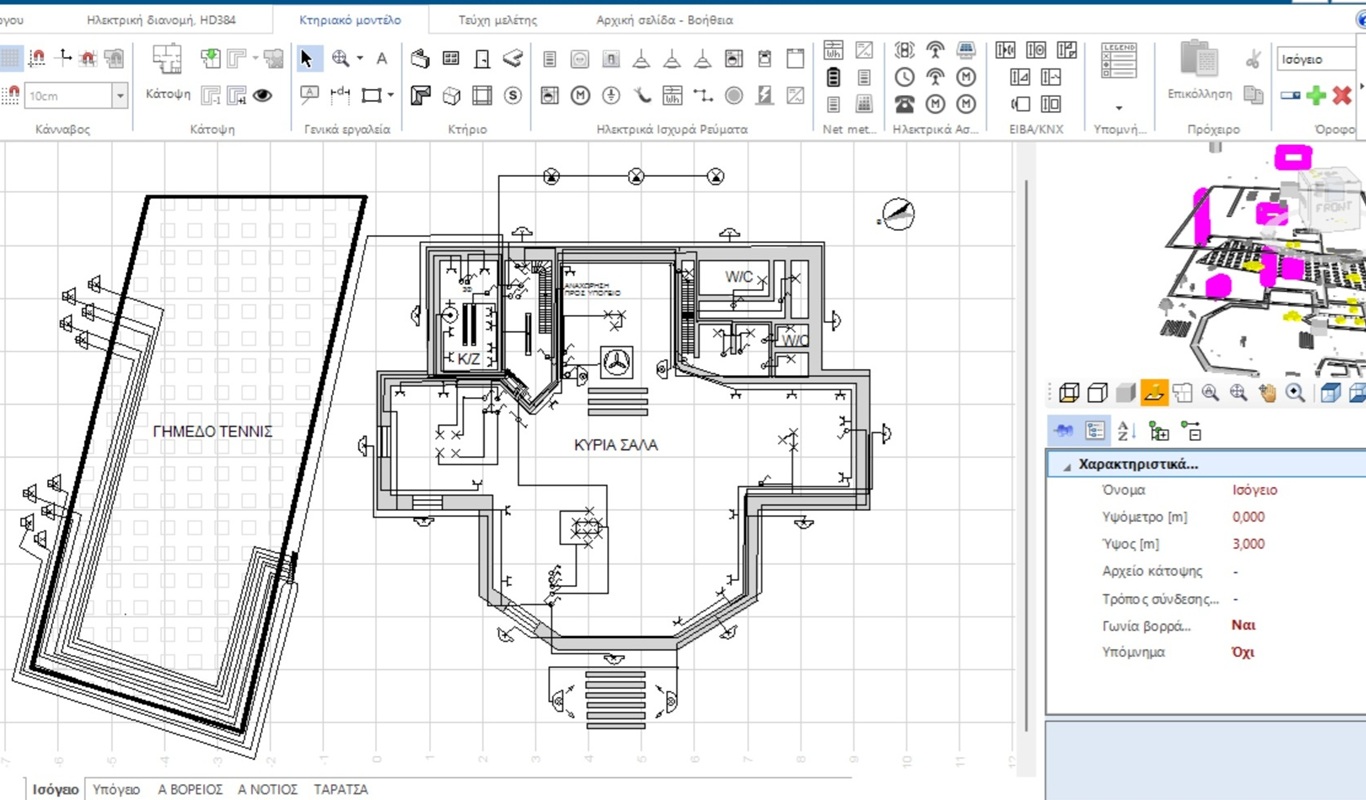Cut selection with scissors icon
This screenshot has height=800, width=1366.
1253,59
